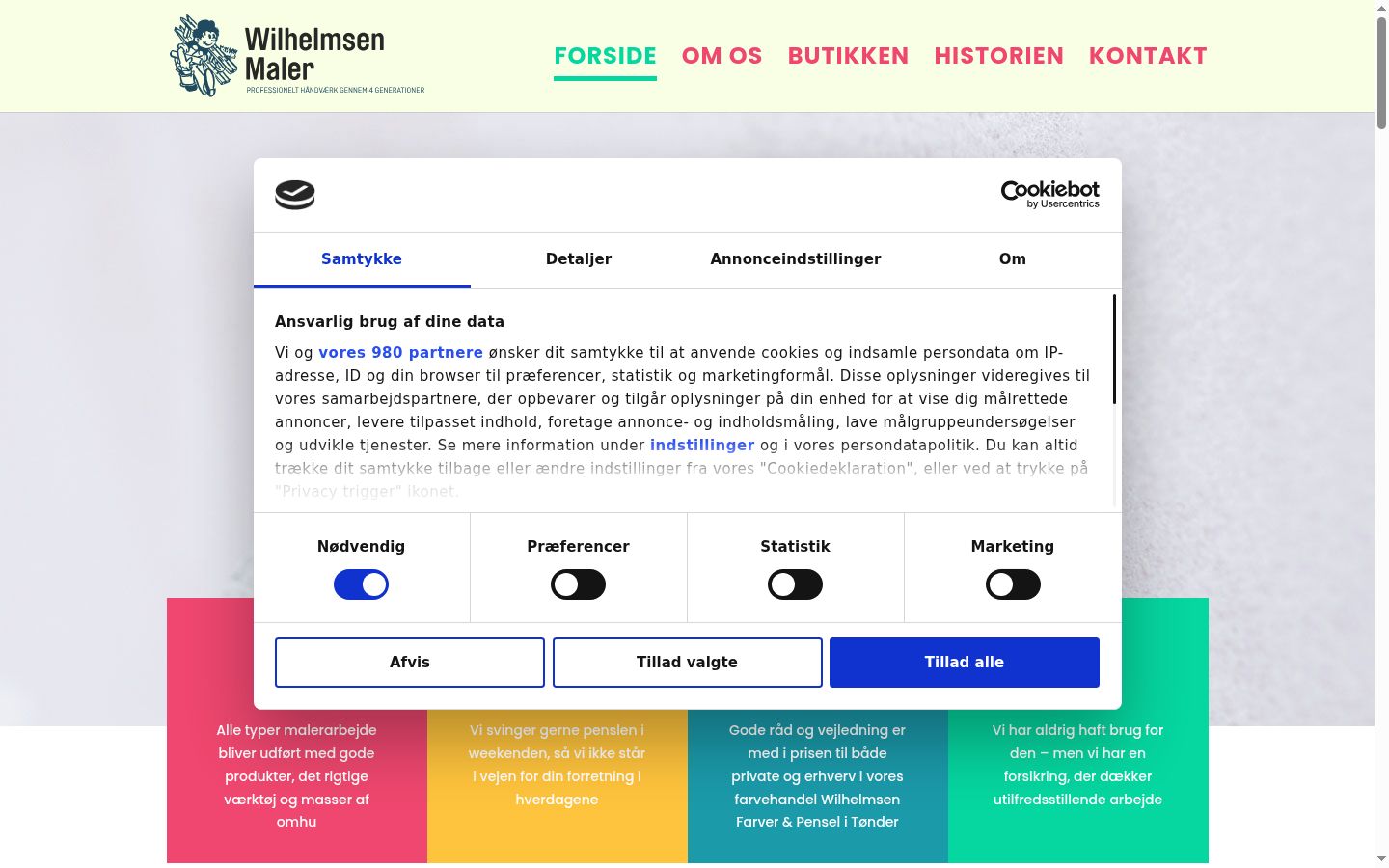The width and height of the screenshot is (1389, 868).
Task: Select the Samtykke tab
Action: coord(362,259)
